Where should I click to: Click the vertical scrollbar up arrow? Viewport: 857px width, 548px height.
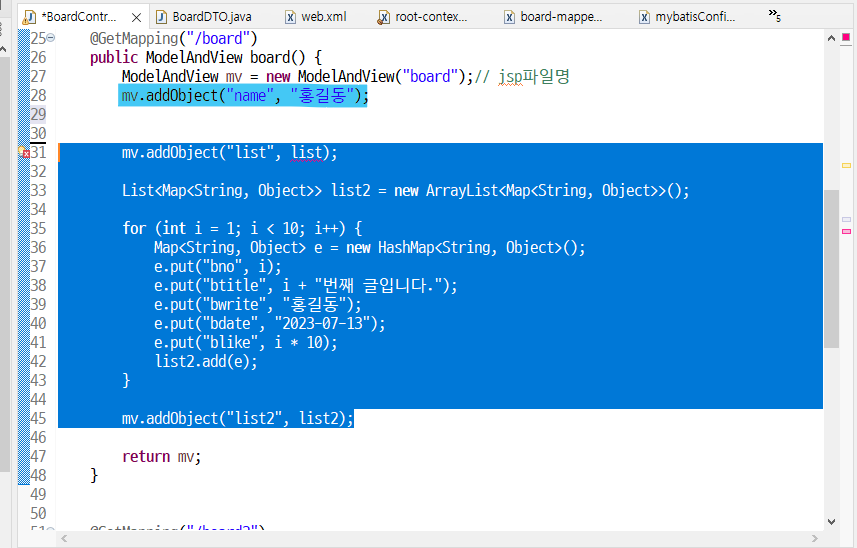pyautogui.click(x=831, y=38)
